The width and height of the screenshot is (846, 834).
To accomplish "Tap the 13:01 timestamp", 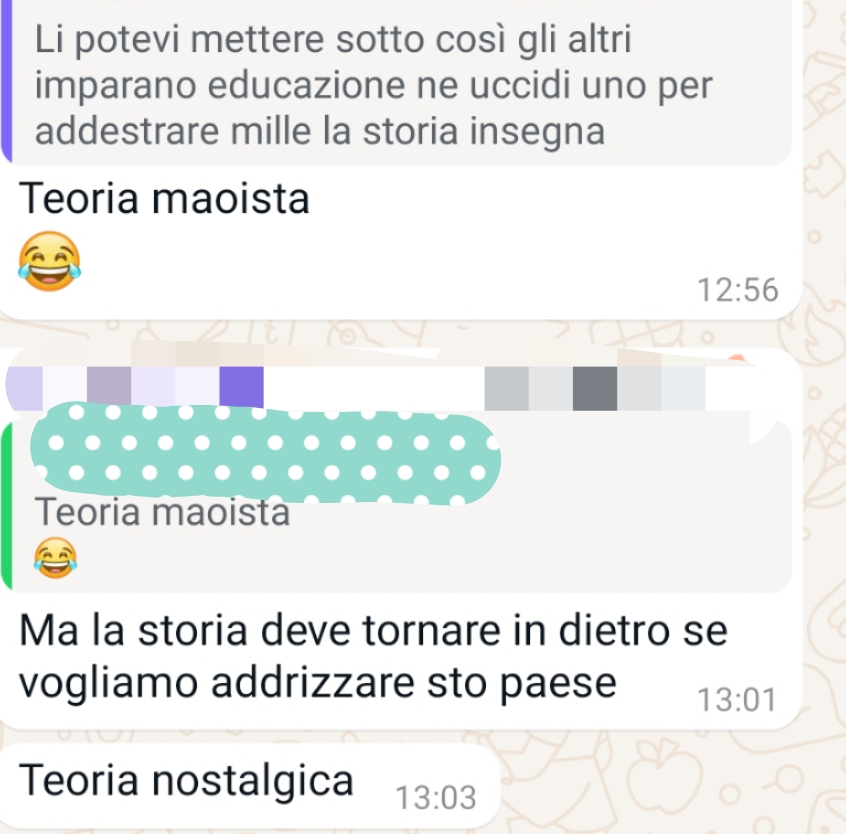I will coord(736,700).
